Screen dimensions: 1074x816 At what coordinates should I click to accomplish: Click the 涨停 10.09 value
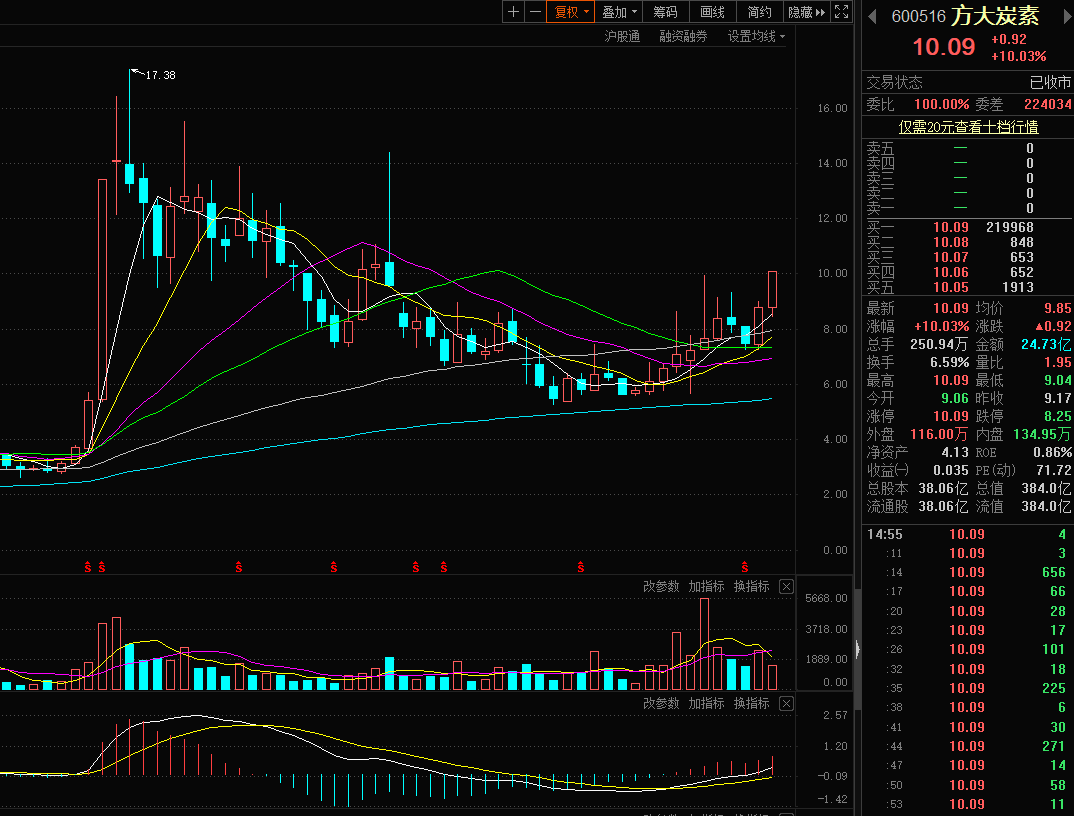coord(951,417)
